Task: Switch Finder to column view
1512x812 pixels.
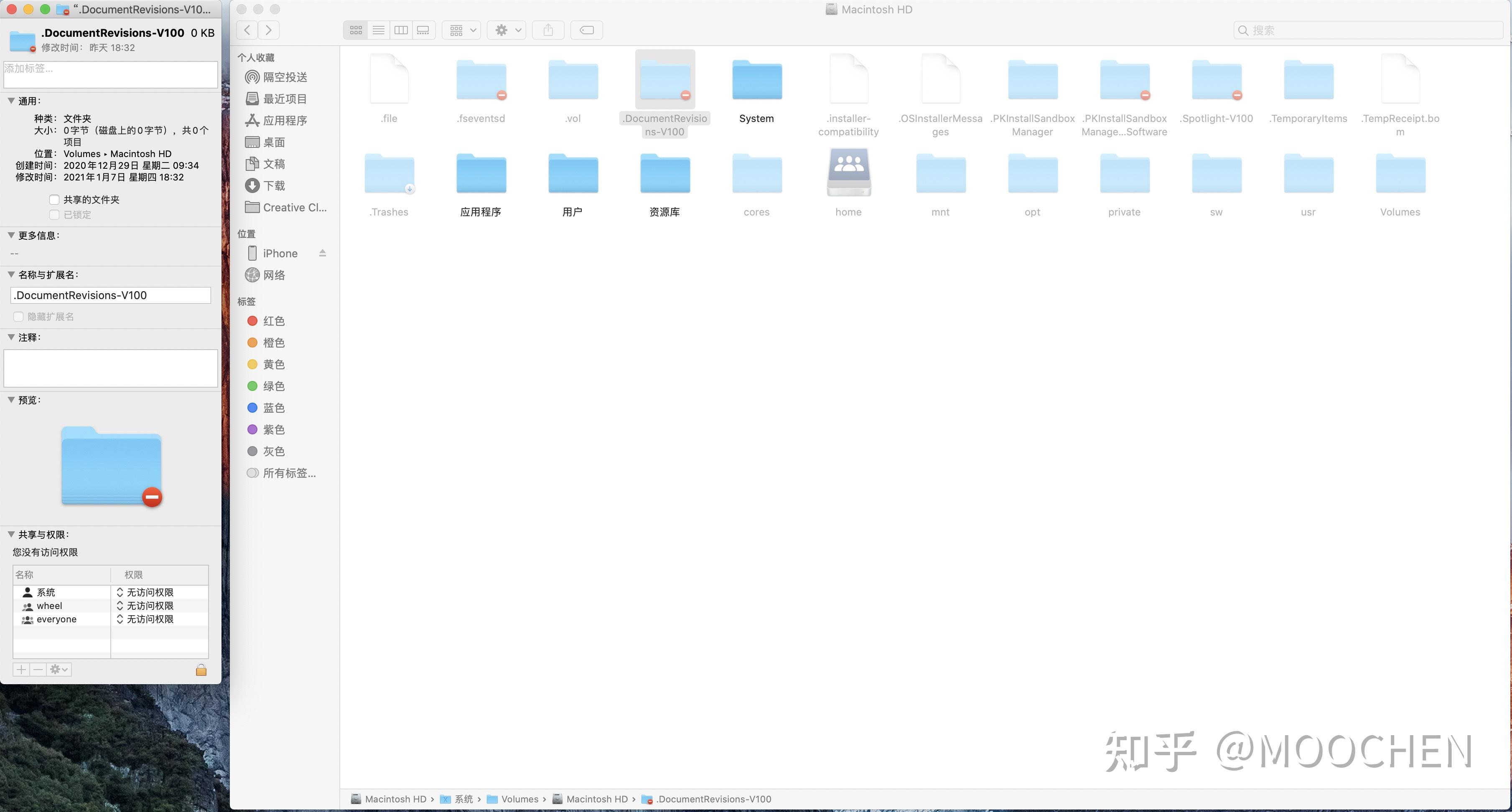Action: pos(401,30)
